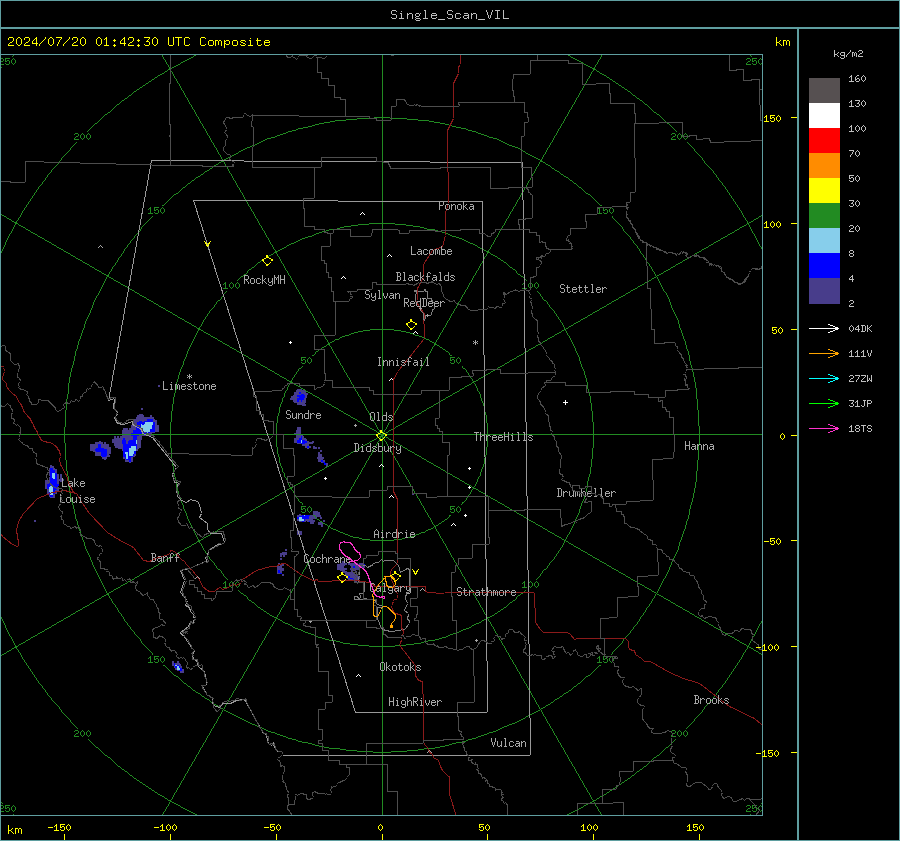Click the Sundre map label
The width and height of the screenshot is (900, 841).
click(303, 415)
